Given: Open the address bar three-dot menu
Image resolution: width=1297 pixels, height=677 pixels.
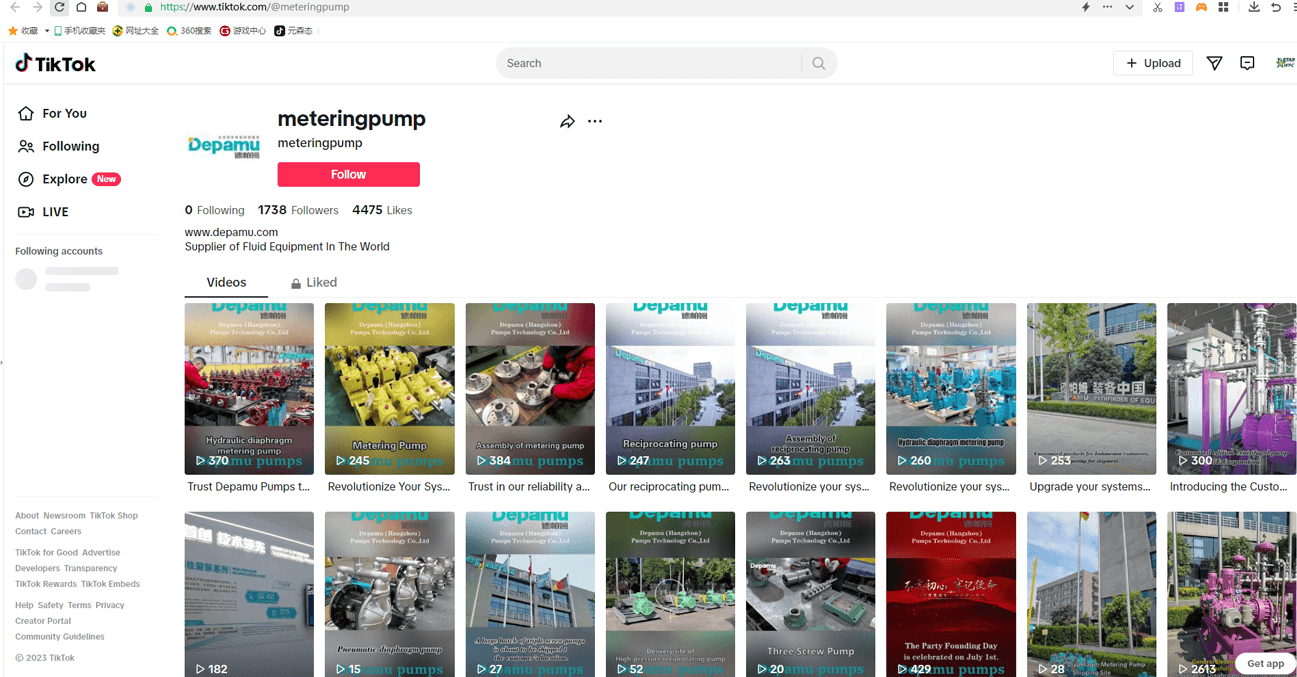Looking at the screenshot, I should [x=1107, y=7].
